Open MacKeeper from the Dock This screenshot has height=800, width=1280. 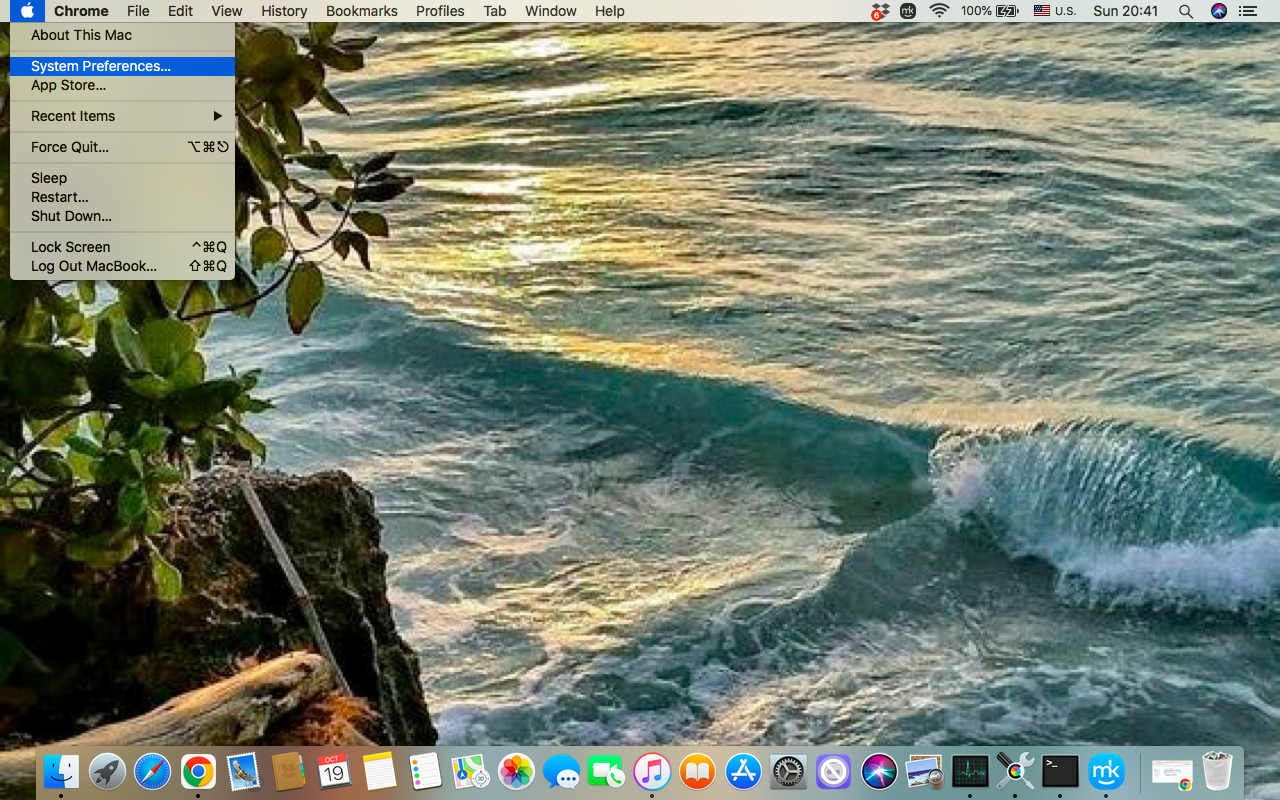click(x=1106, y=771)
